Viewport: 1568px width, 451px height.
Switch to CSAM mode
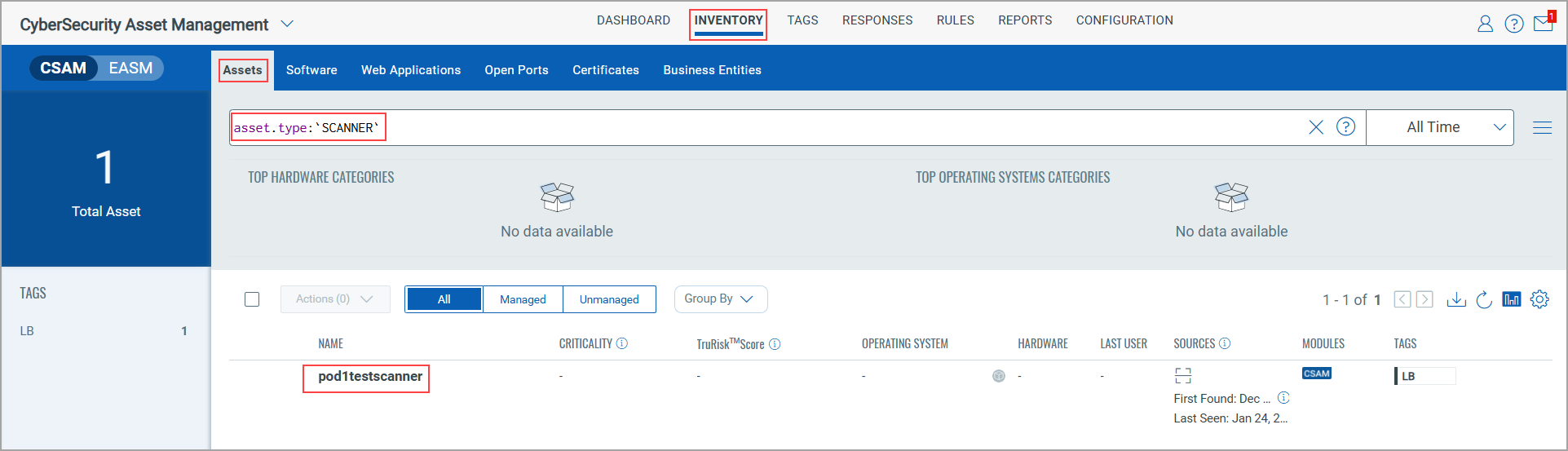click(x=64, y=68)
